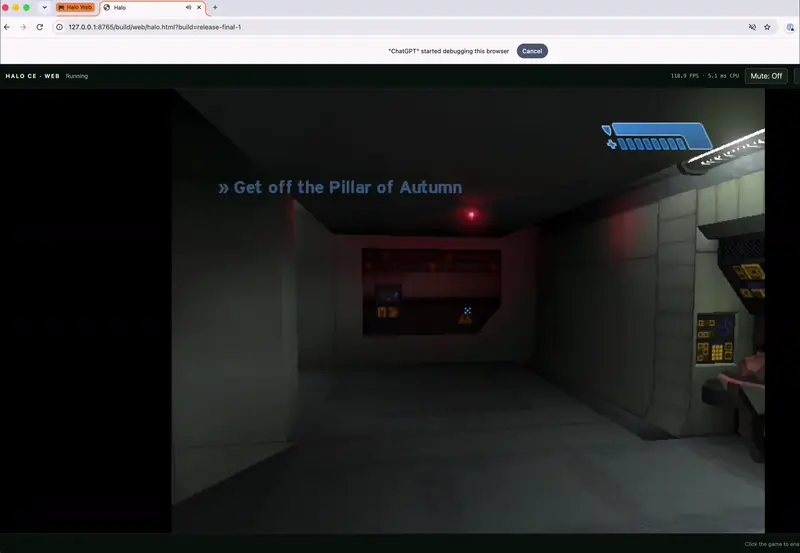
Task: Switch to the Halo Web tab group
Action: (x=76, y=8)
